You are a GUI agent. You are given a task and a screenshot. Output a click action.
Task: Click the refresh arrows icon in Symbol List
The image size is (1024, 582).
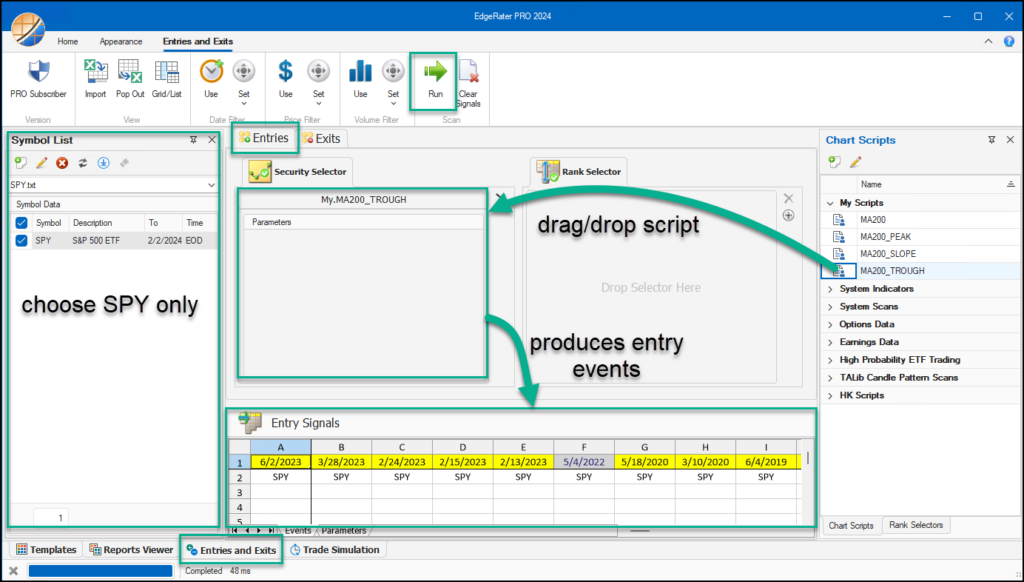coord(83,163)
